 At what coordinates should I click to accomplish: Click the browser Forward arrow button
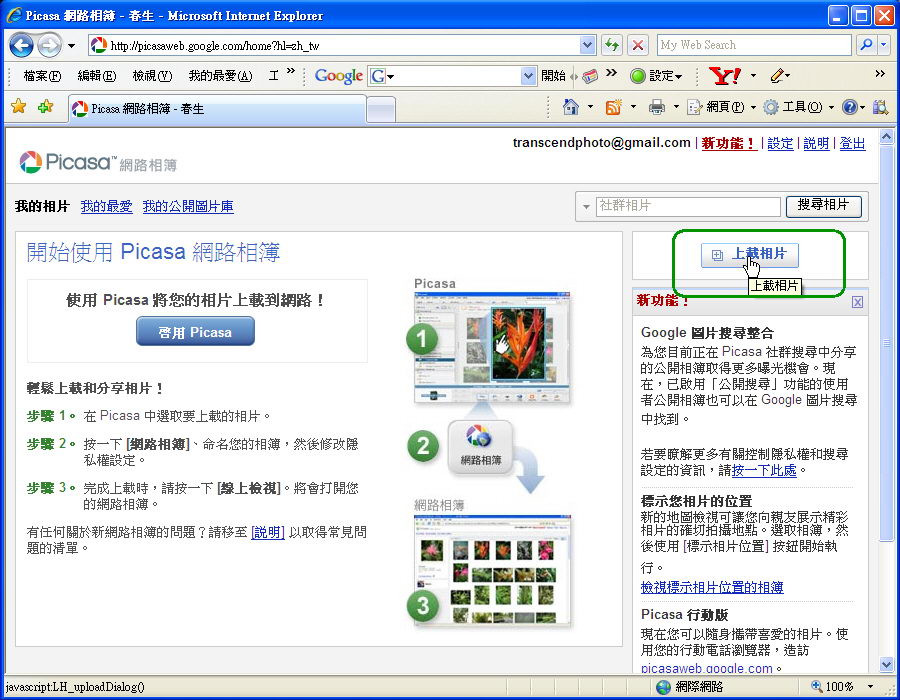click(49, 45)
